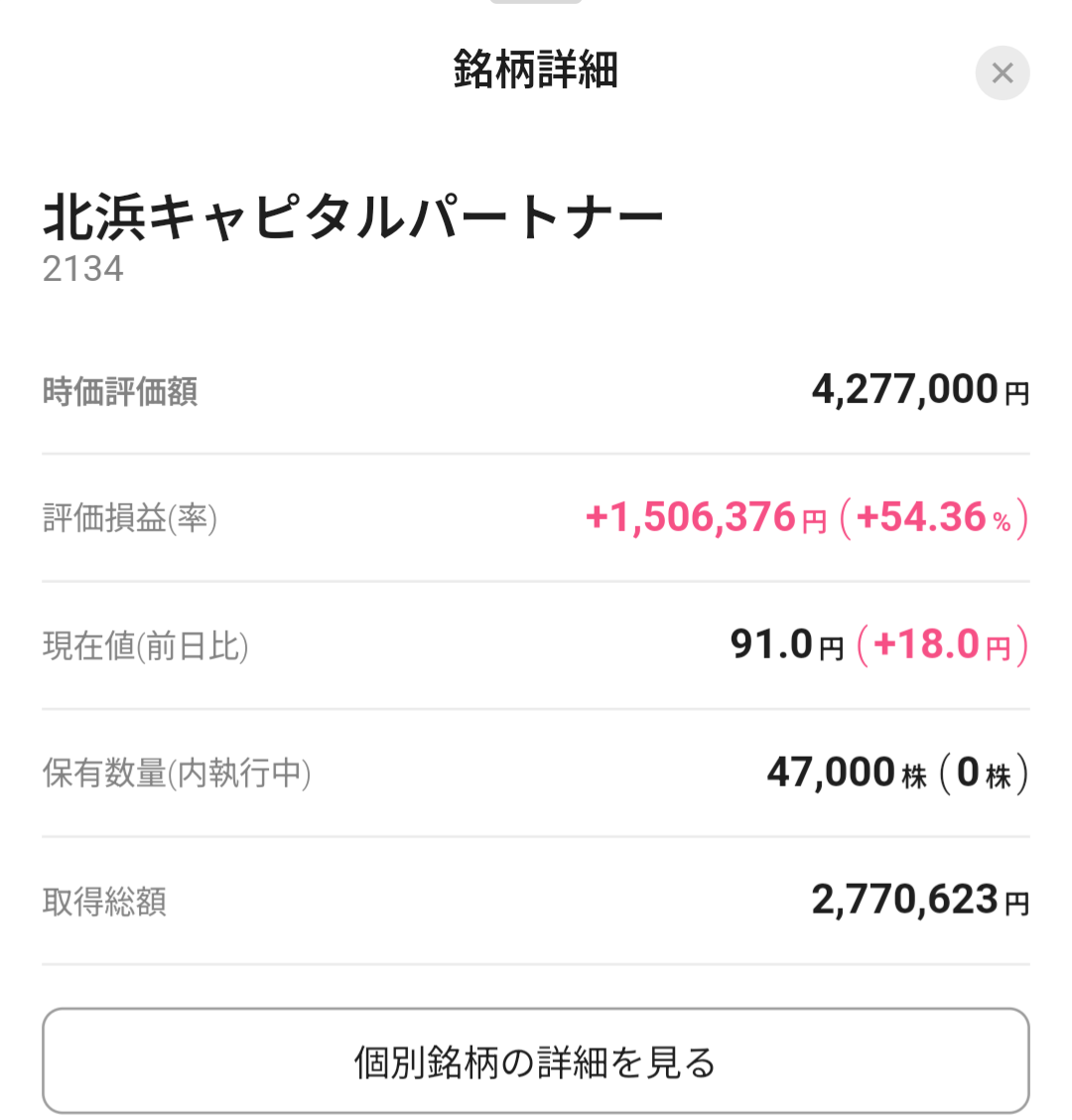Tap the +54.36% gain rate
Screen dimensions: 1072x1120
point(934,517)
